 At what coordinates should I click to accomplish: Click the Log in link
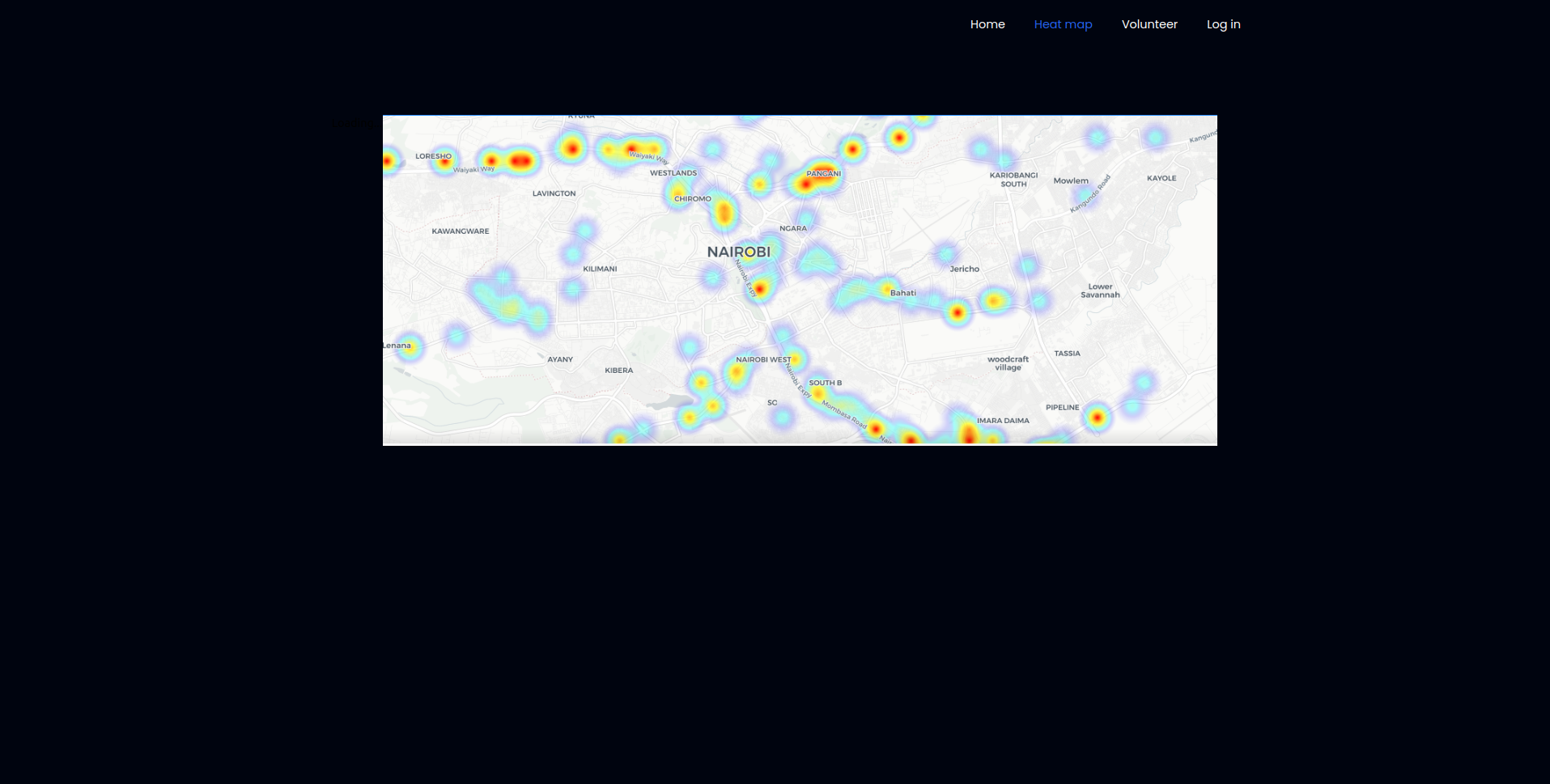click(x=1223, y=24)
